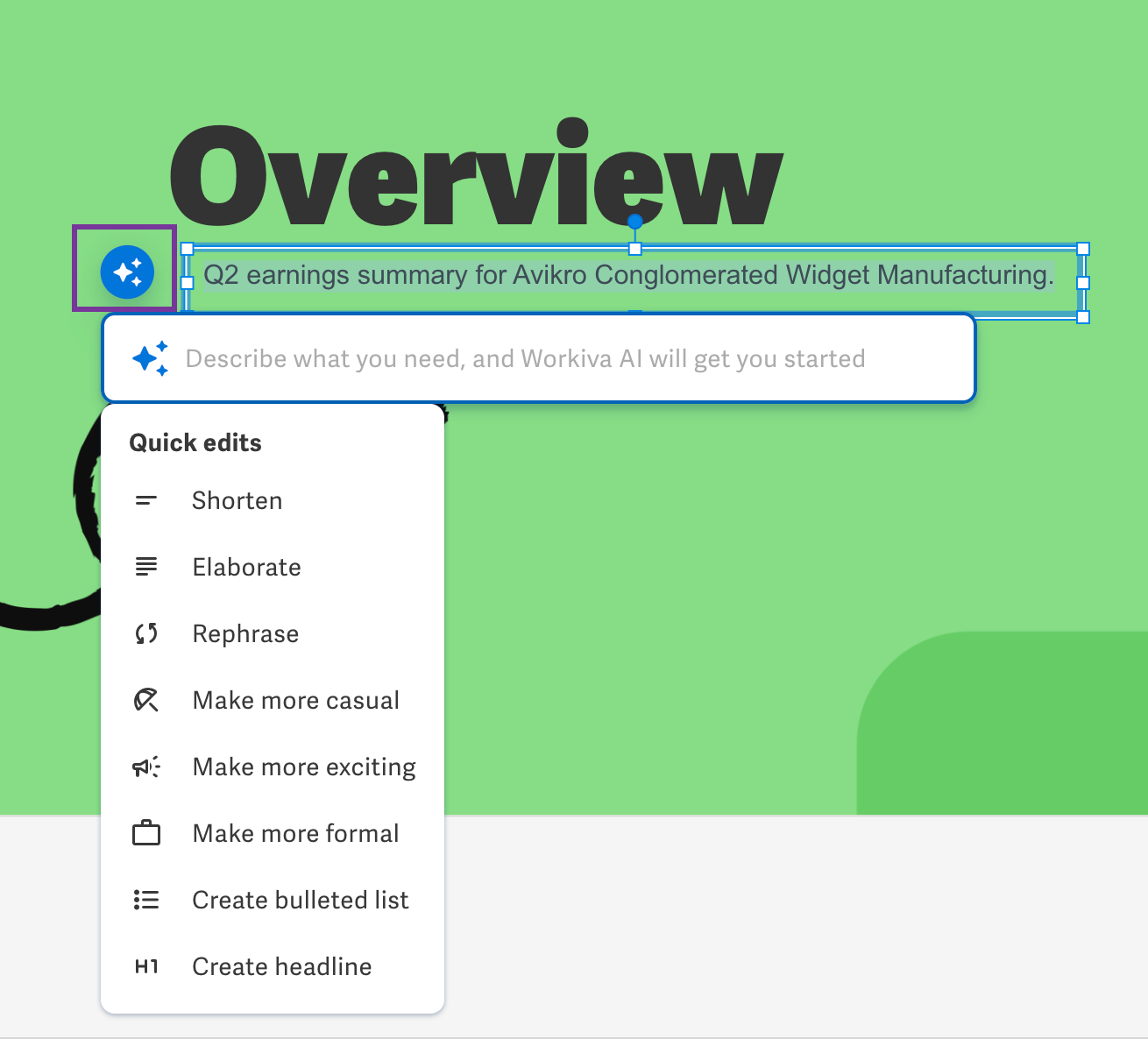Choose the Shorten quick edit
This screenshot has width=1148, height=1039.
tap(273, 501)
